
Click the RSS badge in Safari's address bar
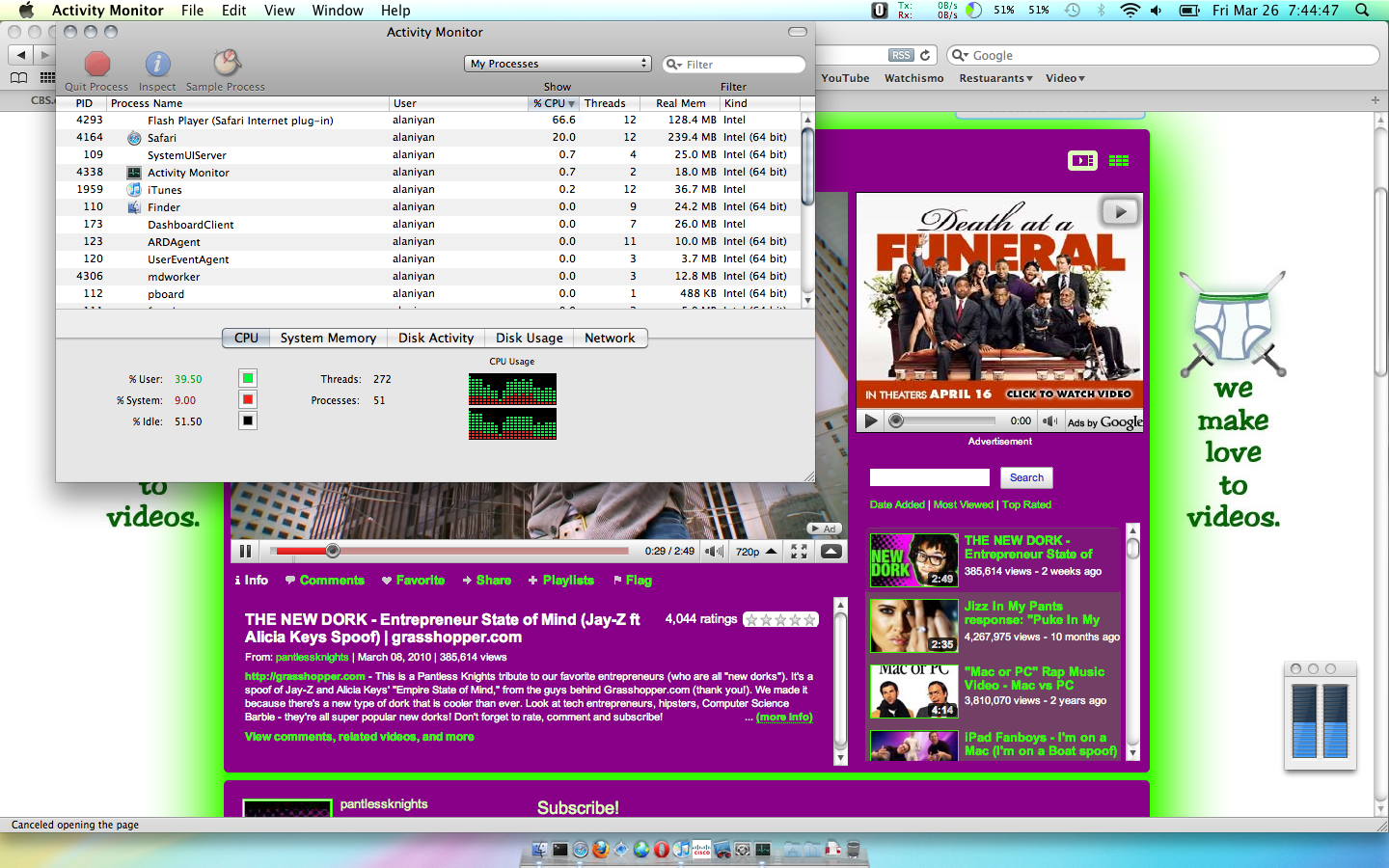pos(901,56)
